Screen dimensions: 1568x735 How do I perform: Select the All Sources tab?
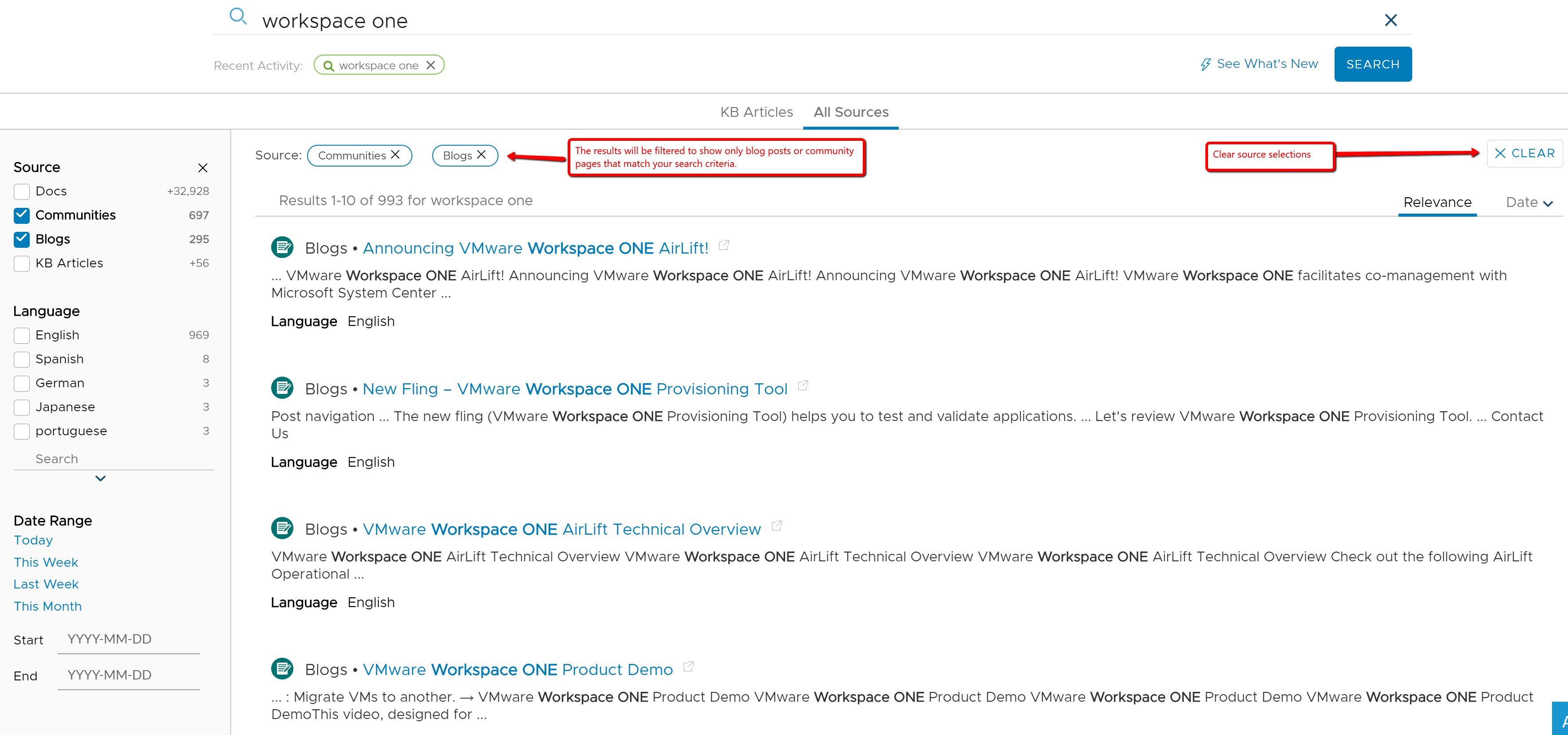[x=851, y=112]
